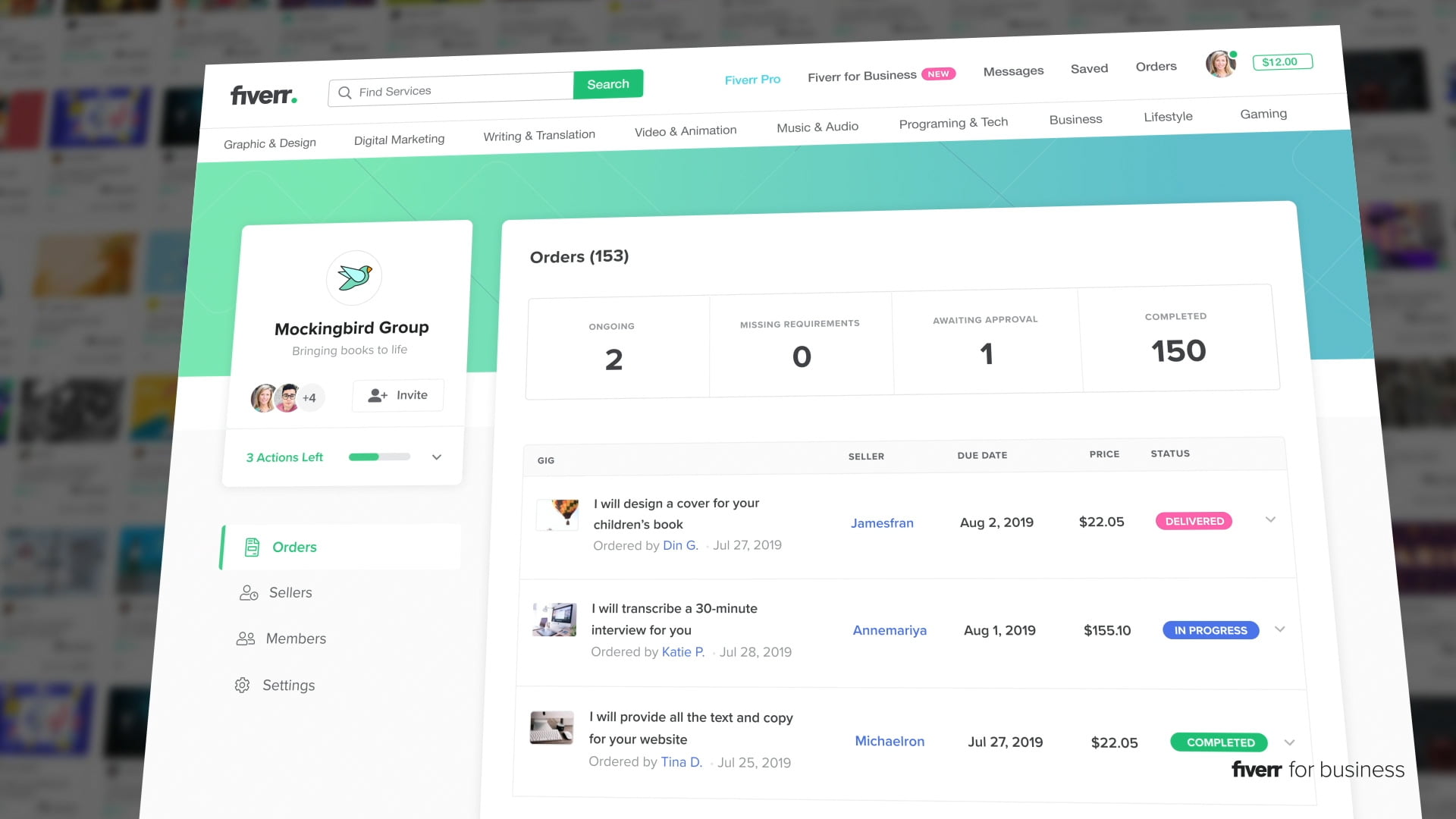The image size is (1456, 819).
Task: Click the Fiverr logo
Action: [263, 96]
